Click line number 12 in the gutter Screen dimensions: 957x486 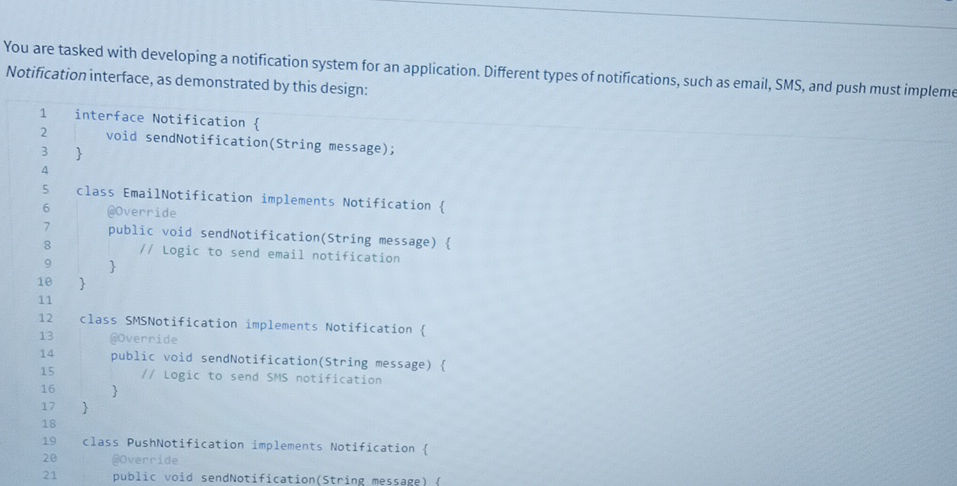pyautogui.click(x=46, y=317)
